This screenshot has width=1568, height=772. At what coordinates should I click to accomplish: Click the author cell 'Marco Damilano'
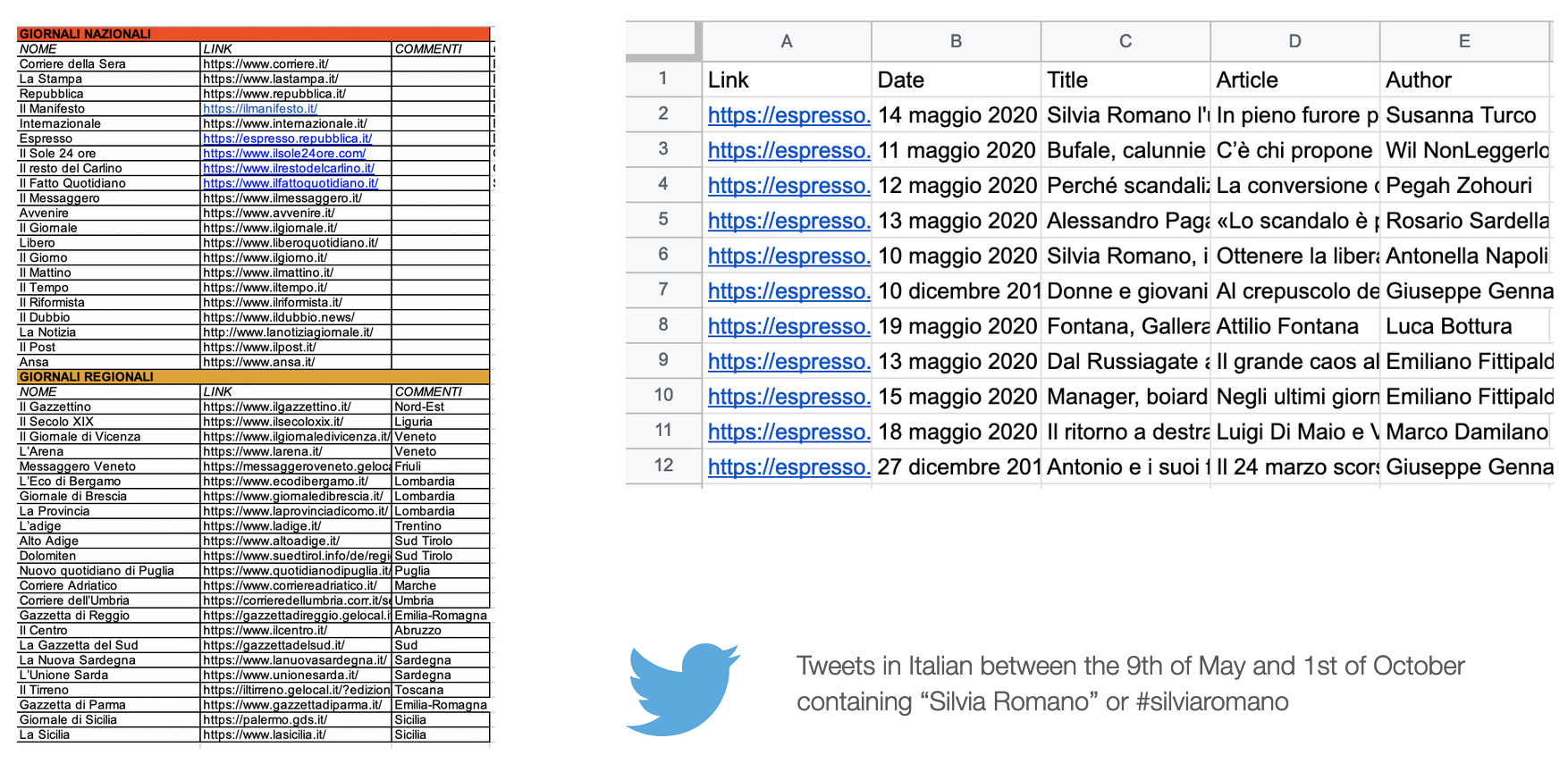pos(1464,432)
